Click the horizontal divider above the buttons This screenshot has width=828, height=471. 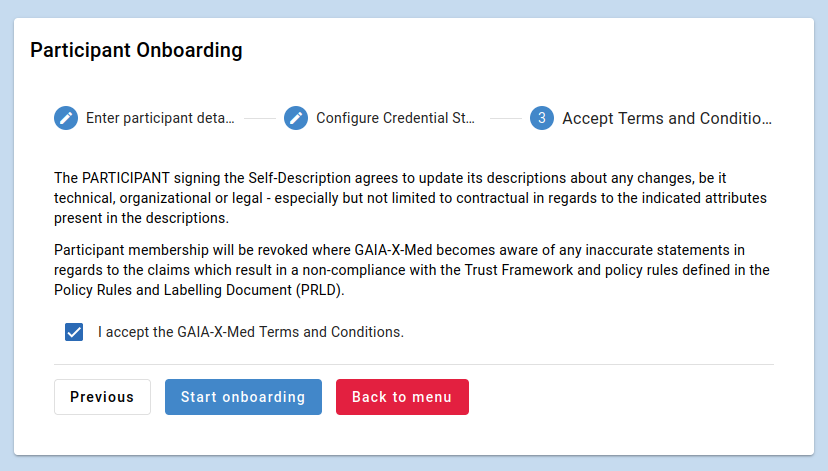414,364
